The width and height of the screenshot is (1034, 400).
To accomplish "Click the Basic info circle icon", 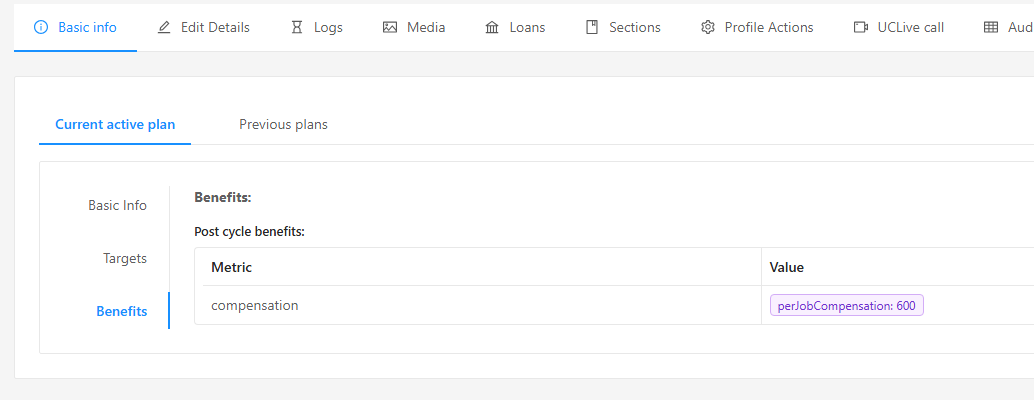I will click(x=41, y=27).
